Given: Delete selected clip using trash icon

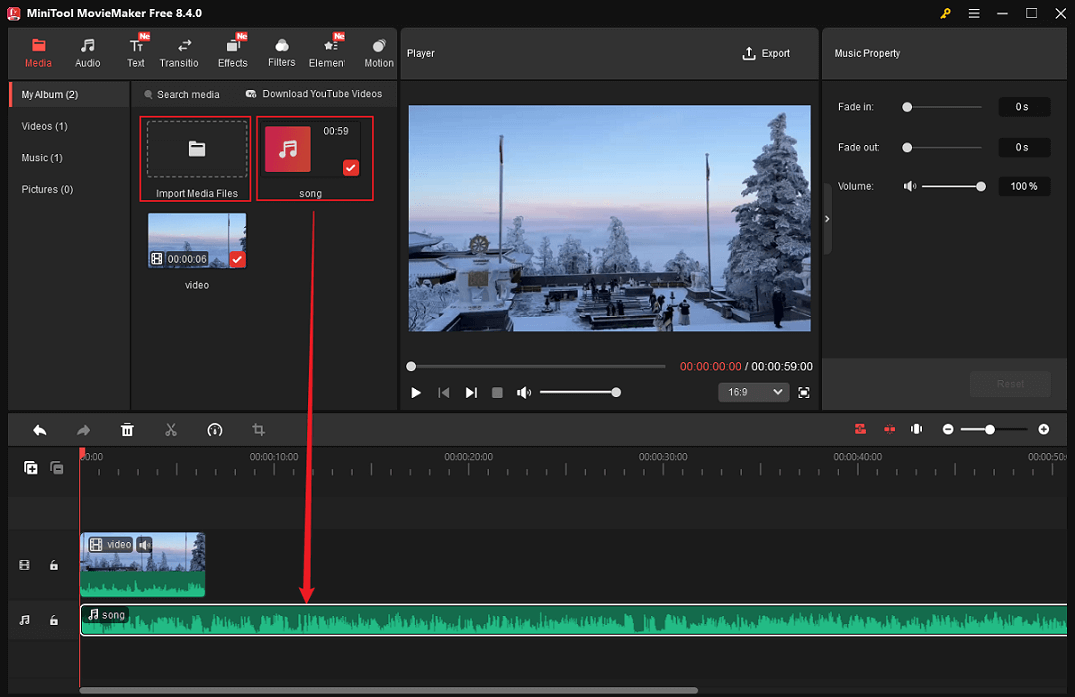Looking at the screenshot, I should [x=127, y=429].
